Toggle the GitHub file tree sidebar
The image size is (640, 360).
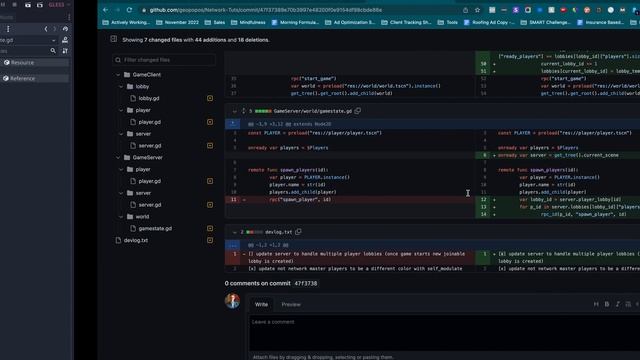point(113,39)
